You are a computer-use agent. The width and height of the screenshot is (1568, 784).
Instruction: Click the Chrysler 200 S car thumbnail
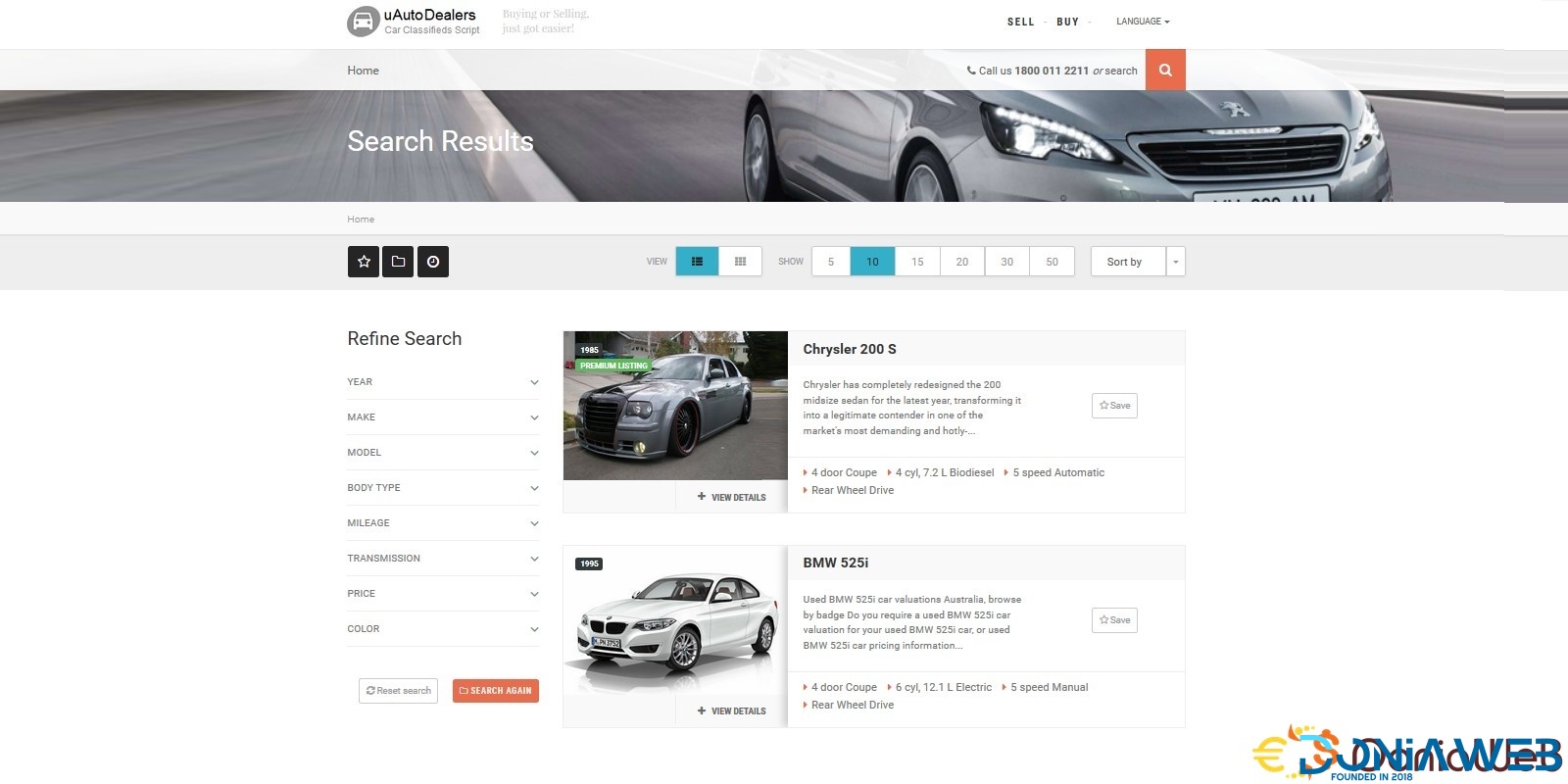tap(675, 406)
